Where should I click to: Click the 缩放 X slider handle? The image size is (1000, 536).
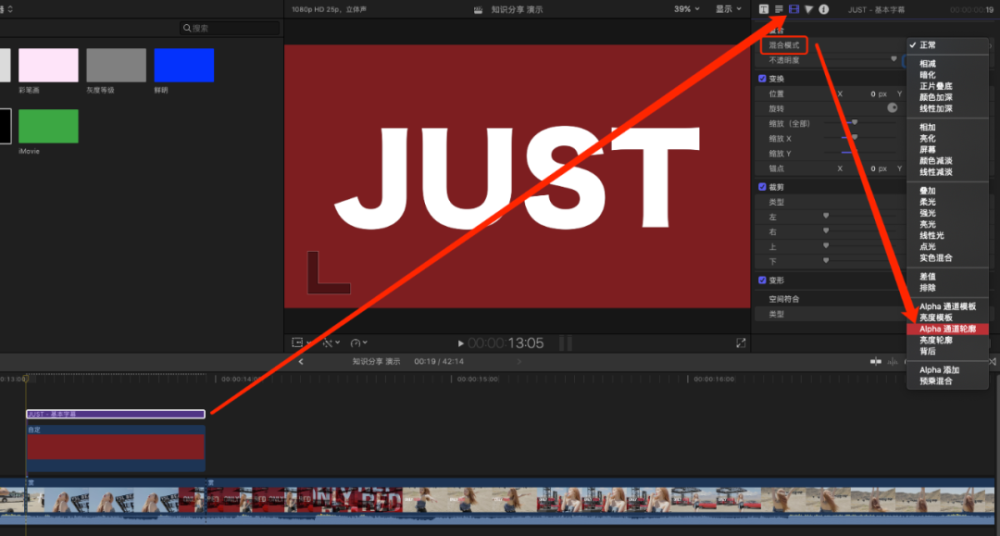(x=855, y=137)
